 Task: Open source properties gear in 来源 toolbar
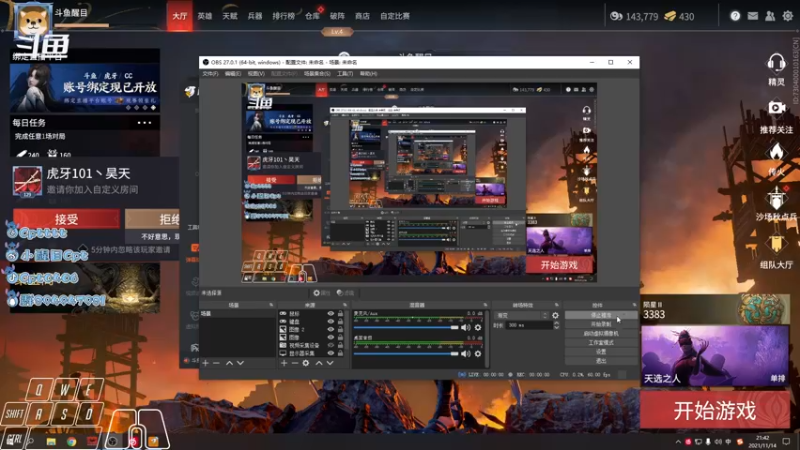306,363
